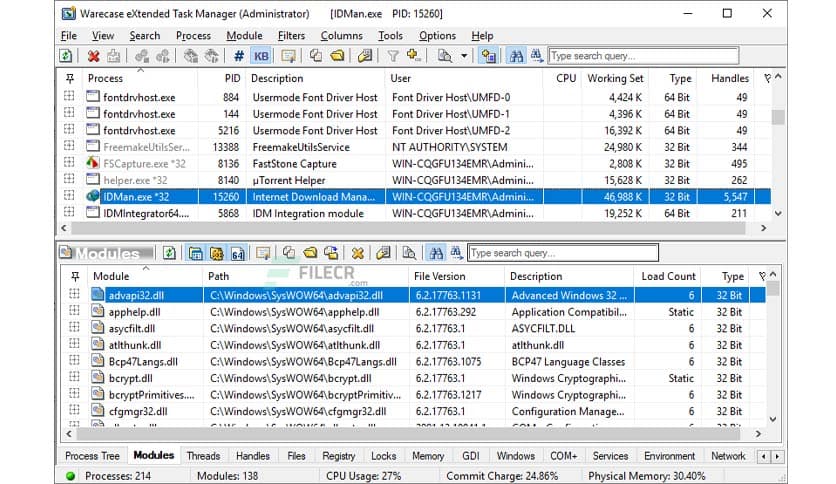Click the red X kill process icon
The height and width of the screenshot is (484, 836).
pyautogui.click(x=94, y=56)
